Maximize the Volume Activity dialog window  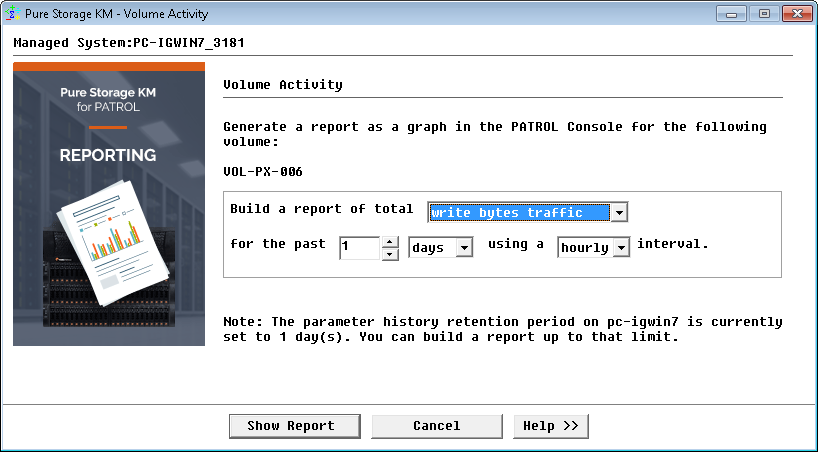coord(763,13)
